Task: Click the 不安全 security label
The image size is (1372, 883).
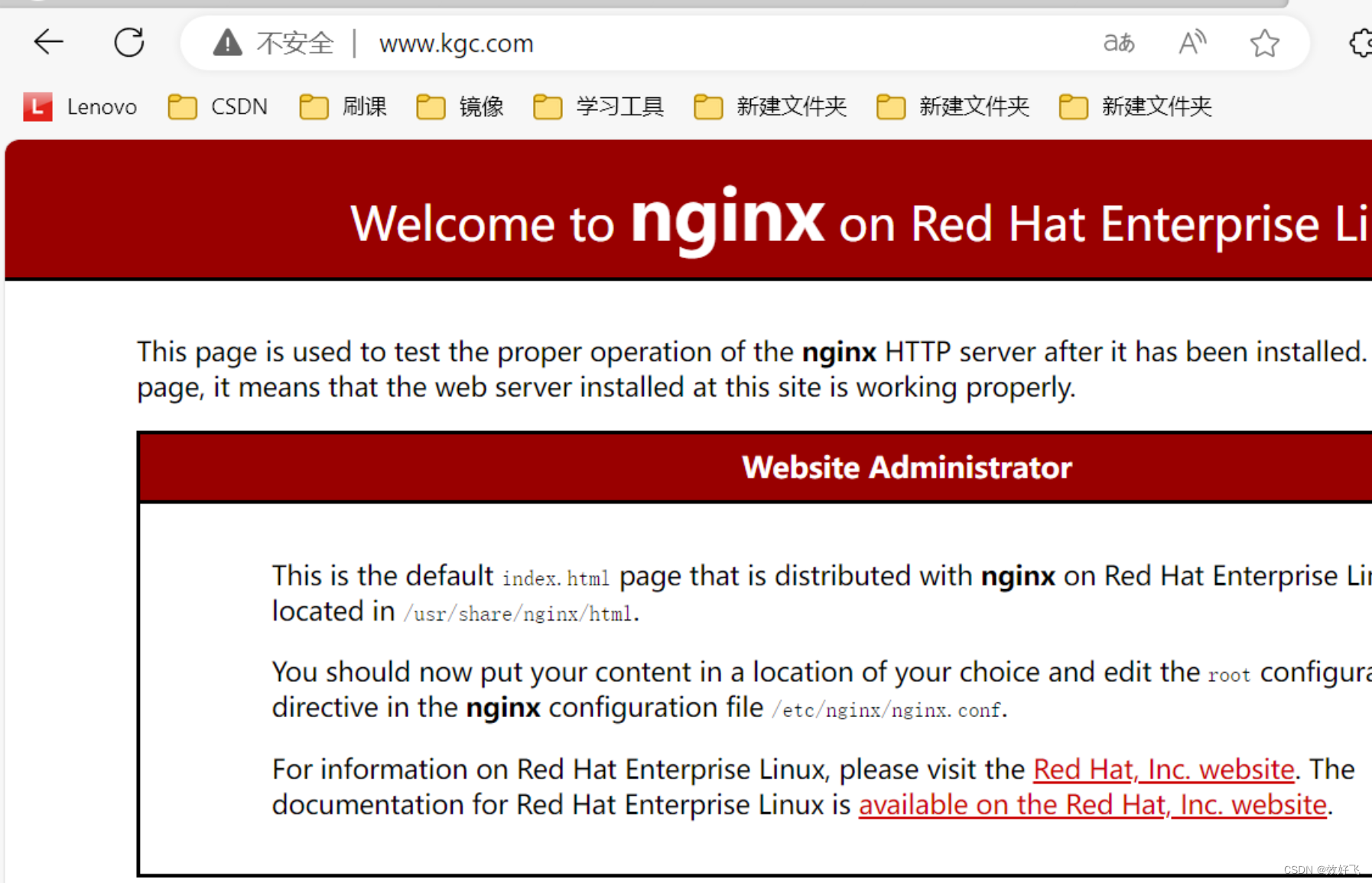Action: click(295, 43)
